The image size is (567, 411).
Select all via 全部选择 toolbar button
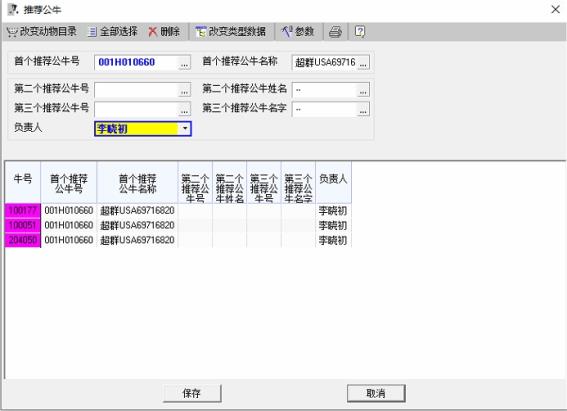click(x=112, y=32)
